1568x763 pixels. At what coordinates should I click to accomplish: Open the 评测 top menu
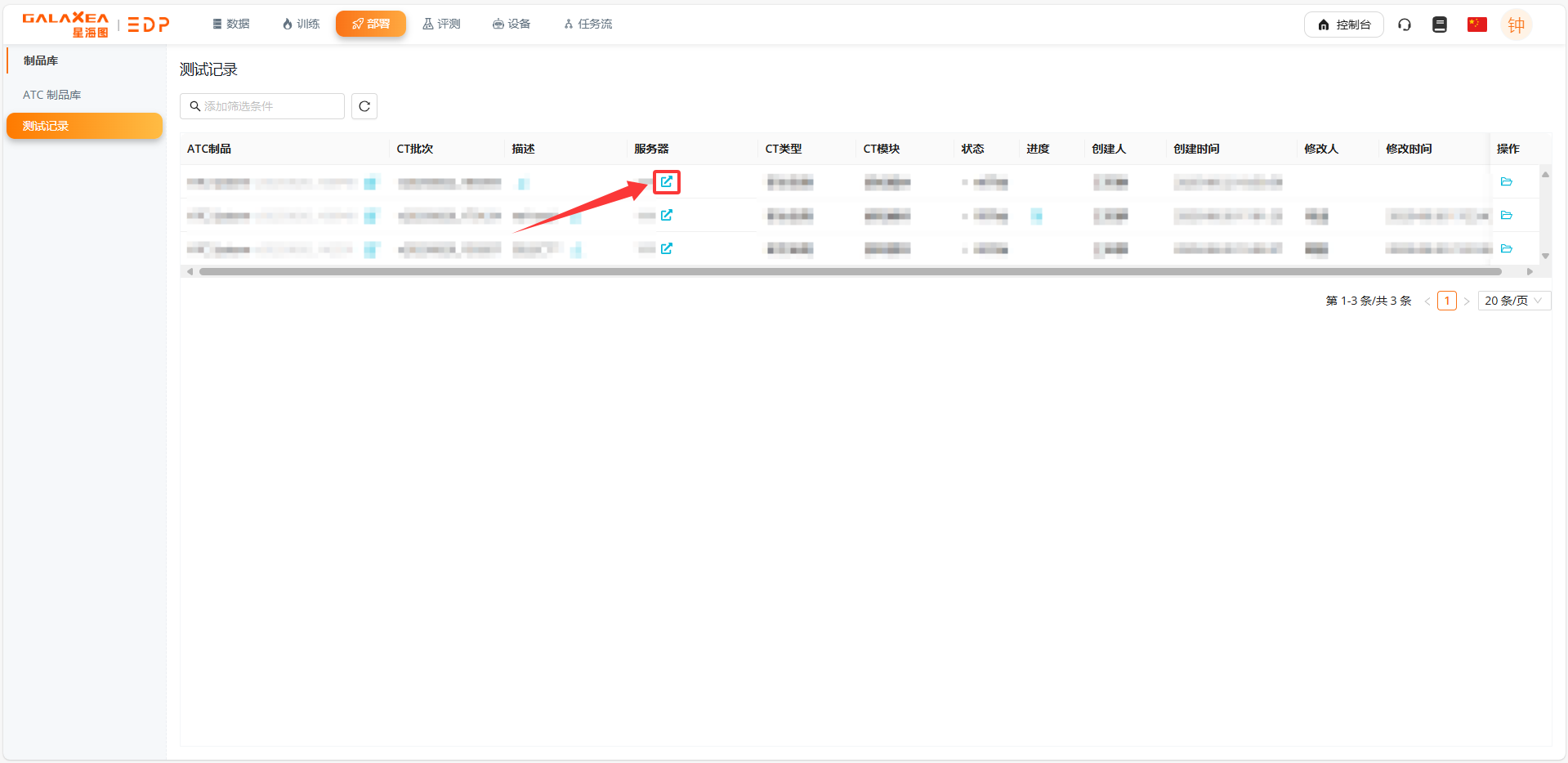coord(441,25)
